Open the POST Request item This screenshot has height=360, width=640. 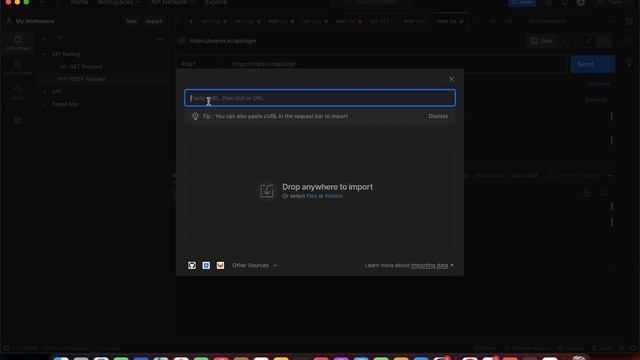point(81,79)
